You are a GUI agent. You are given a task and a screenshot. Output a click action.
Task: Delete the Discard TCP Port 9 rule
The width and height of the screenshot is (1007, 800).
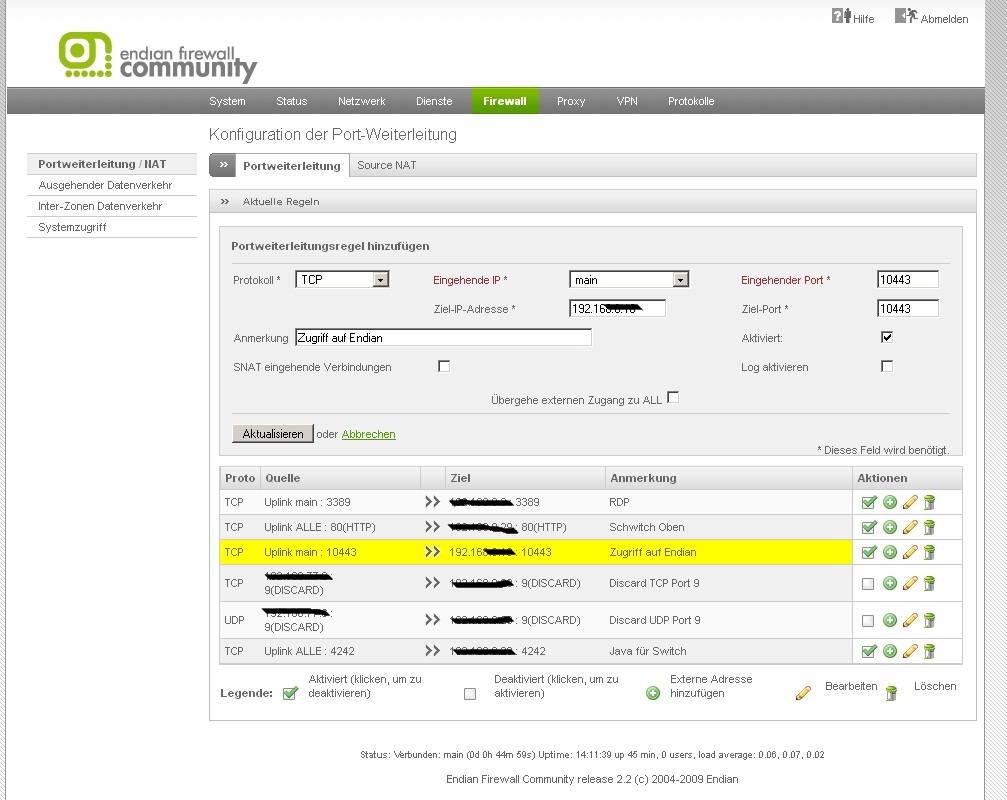tap(929, 583)
